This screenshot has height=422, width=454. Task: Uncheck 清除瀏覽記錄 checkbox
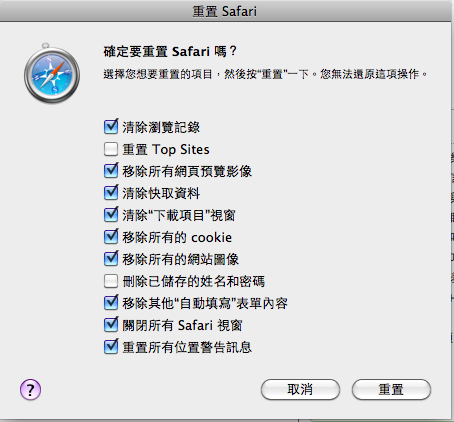111,127
